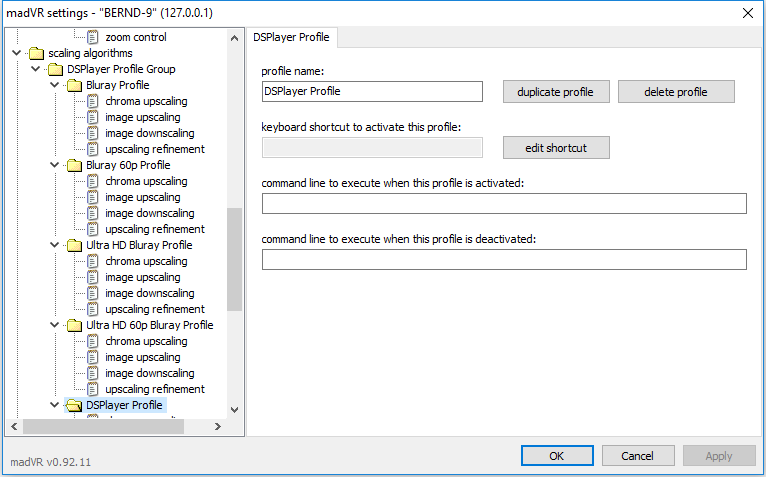
Task: Click the tree vertical scrollbar thumb
Action: tap(234, 260)
